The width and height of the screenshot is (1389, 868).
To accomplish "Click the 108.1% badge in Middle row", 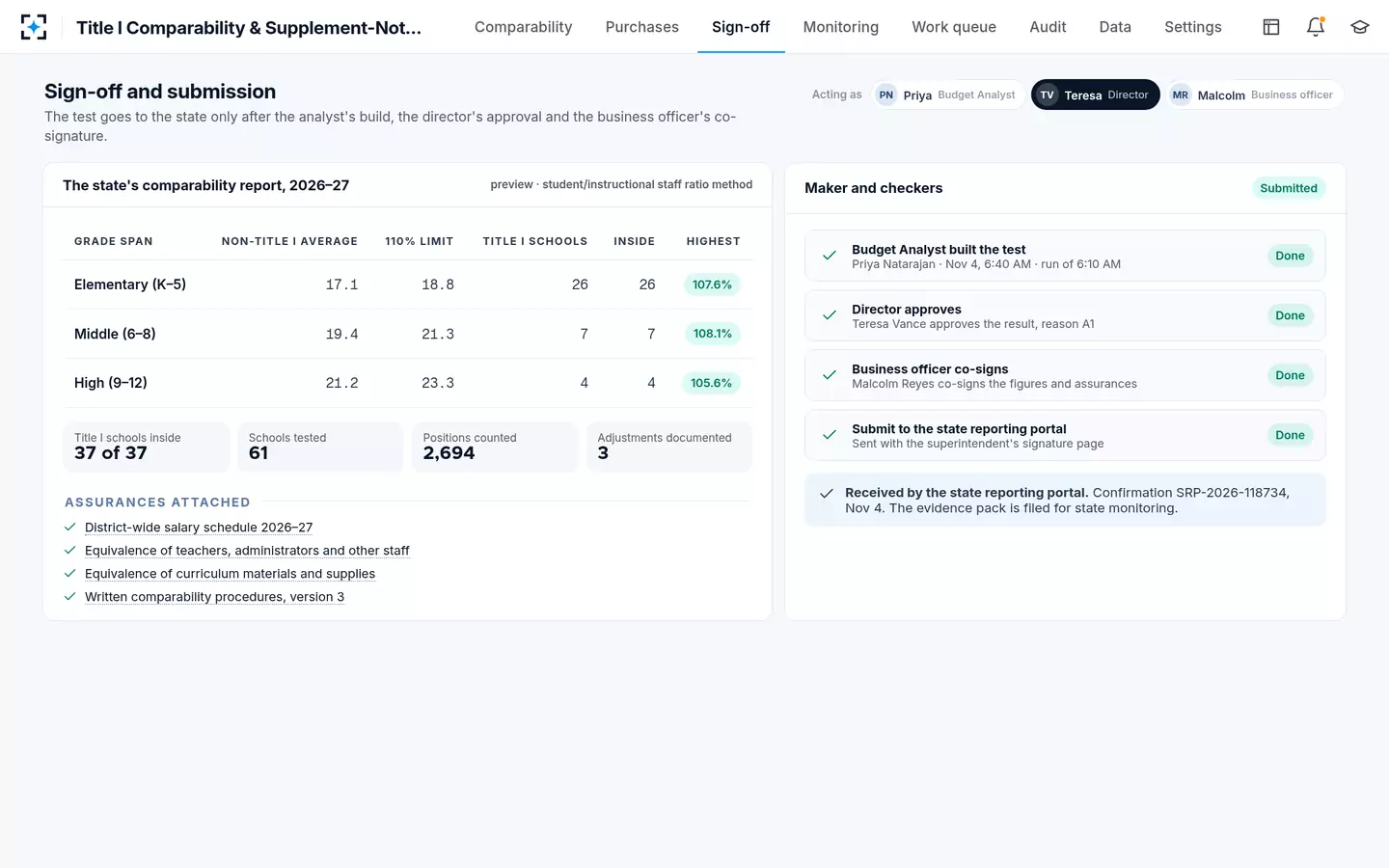I will click(x=712, y=334).
